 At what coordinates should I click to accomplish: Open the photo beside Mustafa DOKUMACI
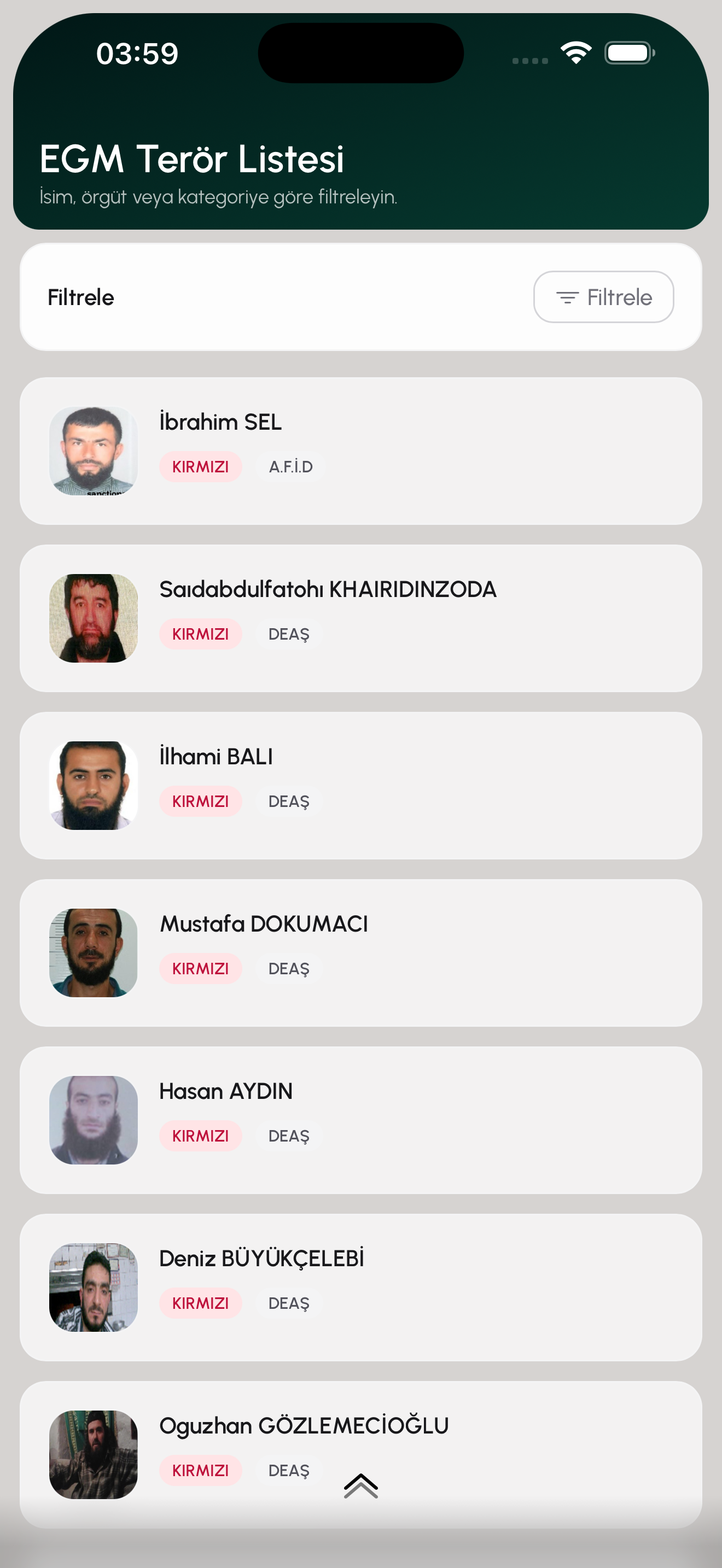[x=93, y=952]
